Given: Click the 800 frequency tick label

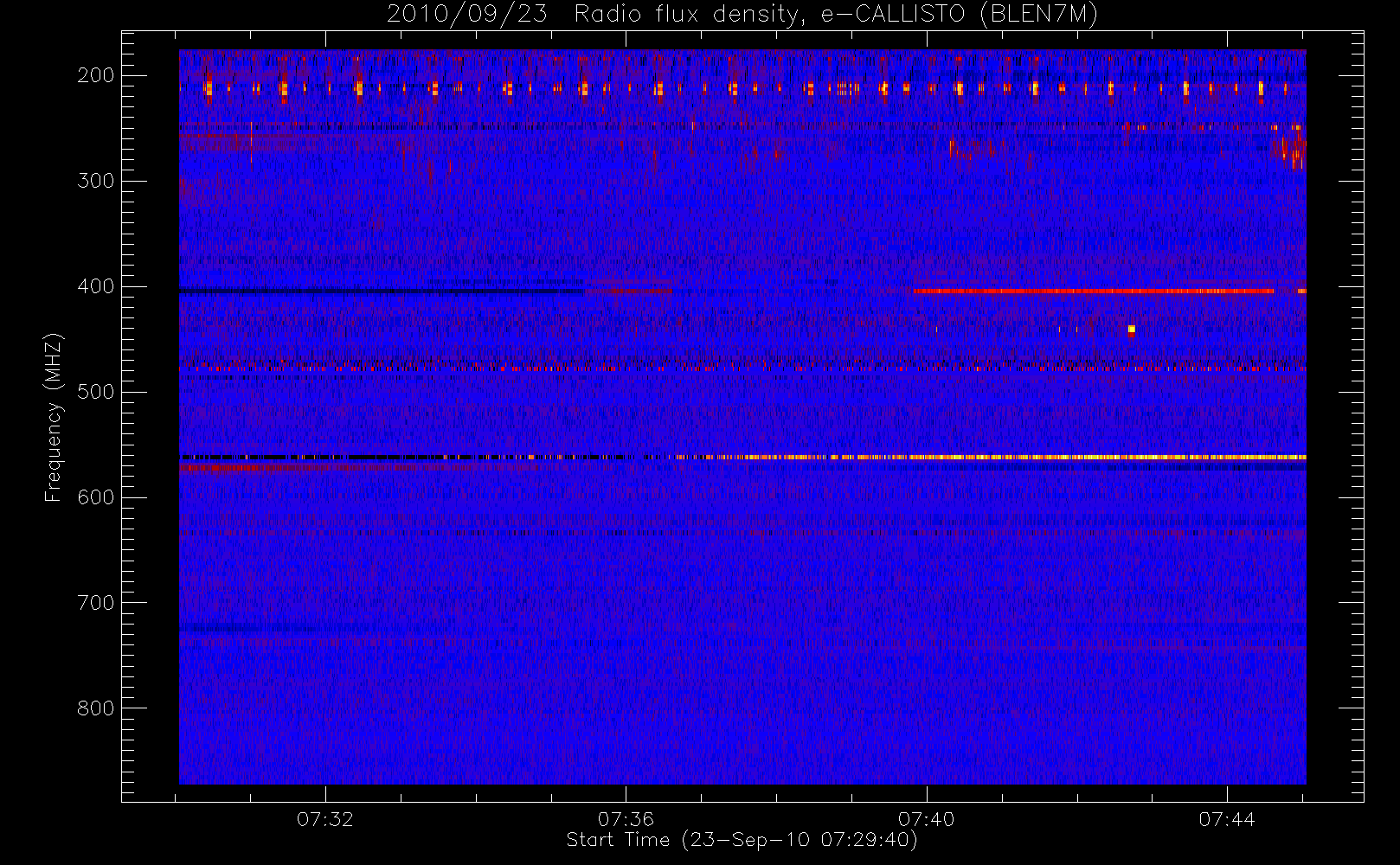Looking at the screenshot, I should 95,708.
